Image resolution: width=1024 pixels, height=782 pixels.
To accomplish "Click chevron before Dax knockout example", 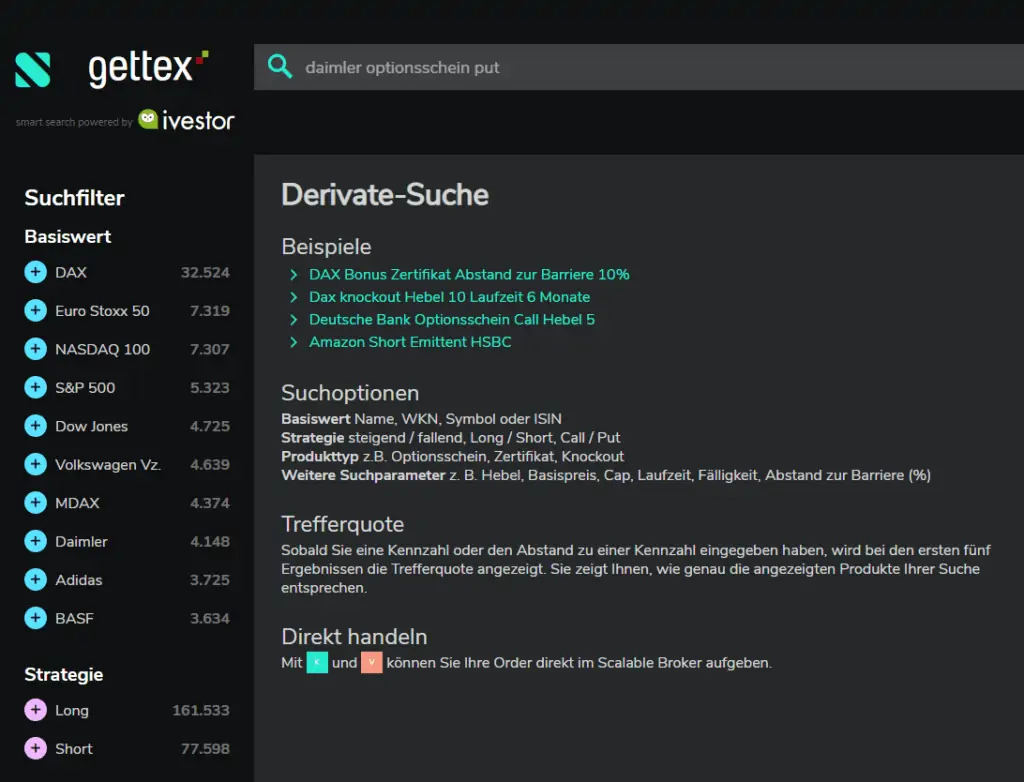I will tap(293, 297).
